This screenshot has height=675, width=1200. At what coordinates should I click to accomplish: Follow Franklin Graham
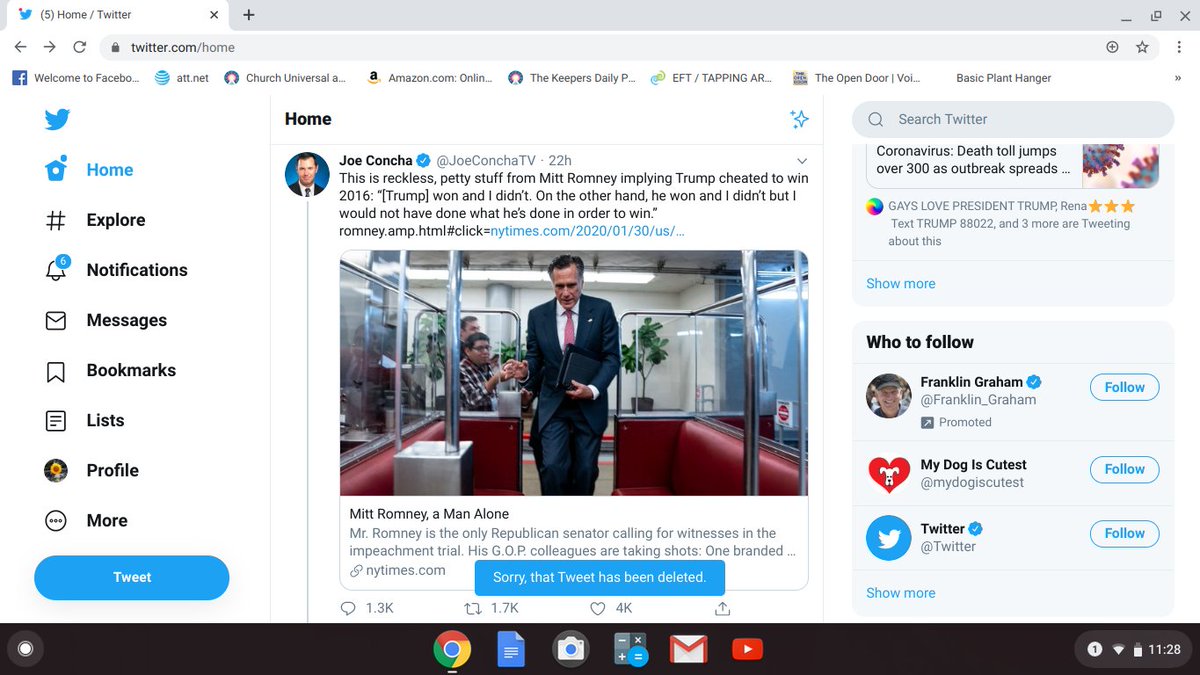point(1124,387)
